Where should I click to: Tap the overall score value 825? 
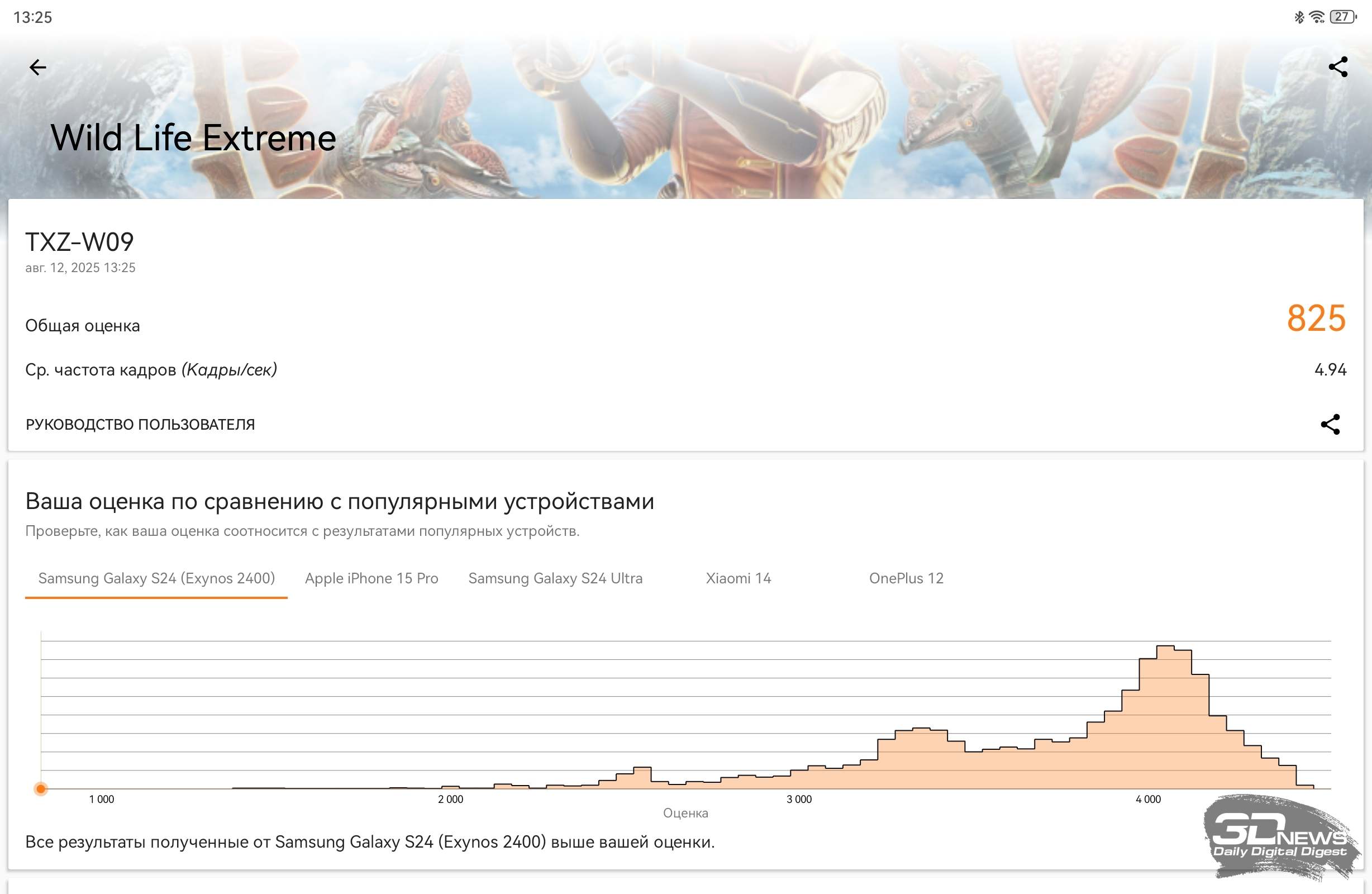pyautogui.click(x=1316, y=318)
